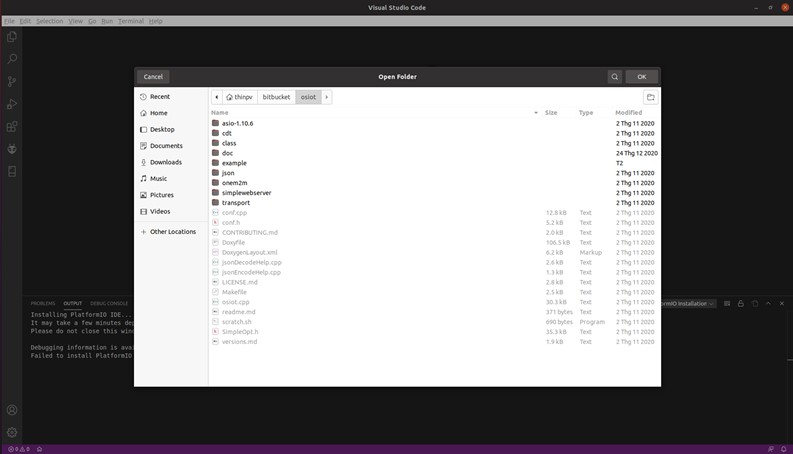Select the json folder
The width and height of the screenshot is (793, 454).
point(434,173)
